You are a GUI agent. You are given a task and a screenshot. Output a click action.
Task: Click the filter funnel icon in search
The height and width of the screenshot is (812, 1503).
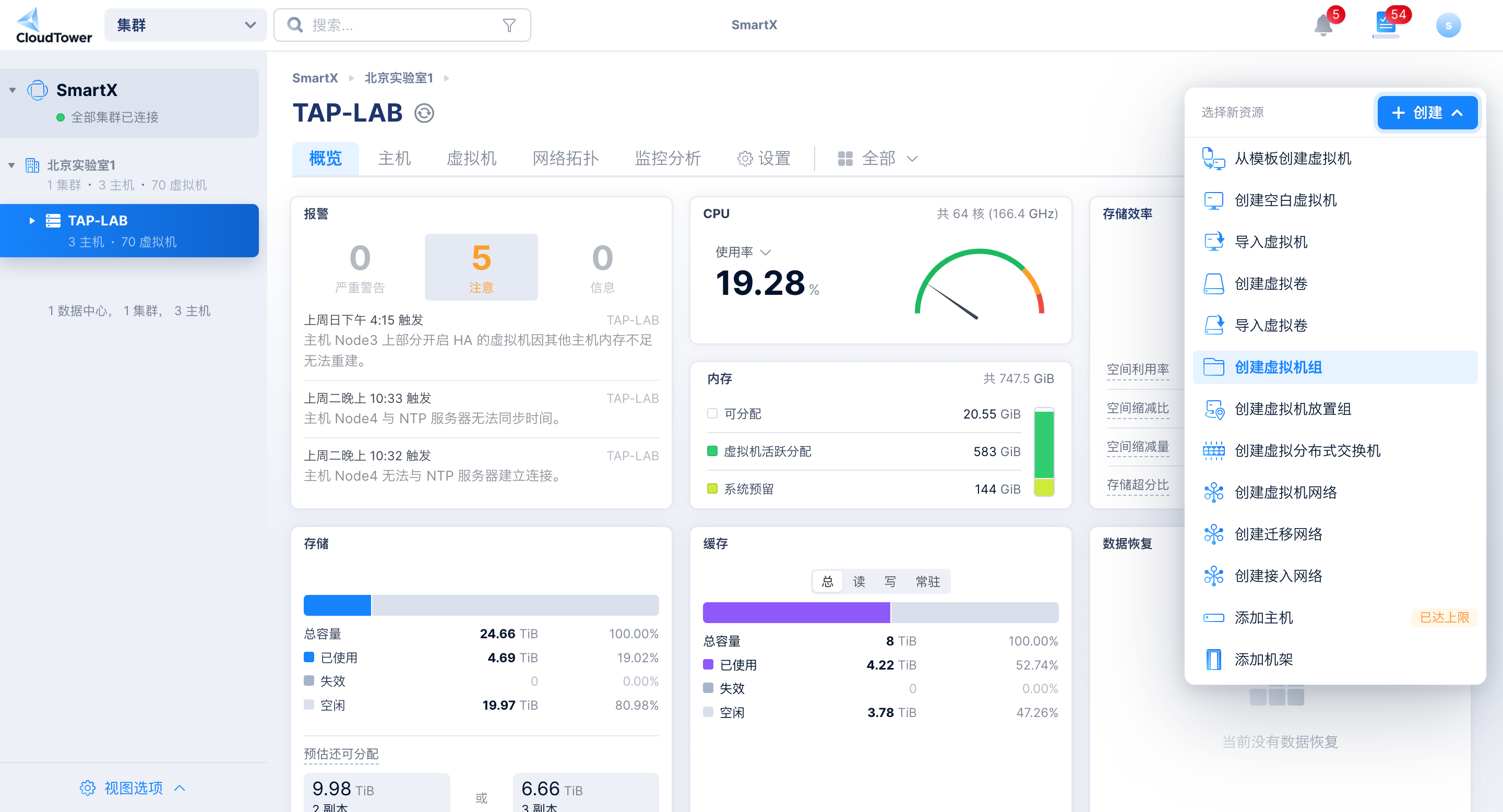point(509,25)
